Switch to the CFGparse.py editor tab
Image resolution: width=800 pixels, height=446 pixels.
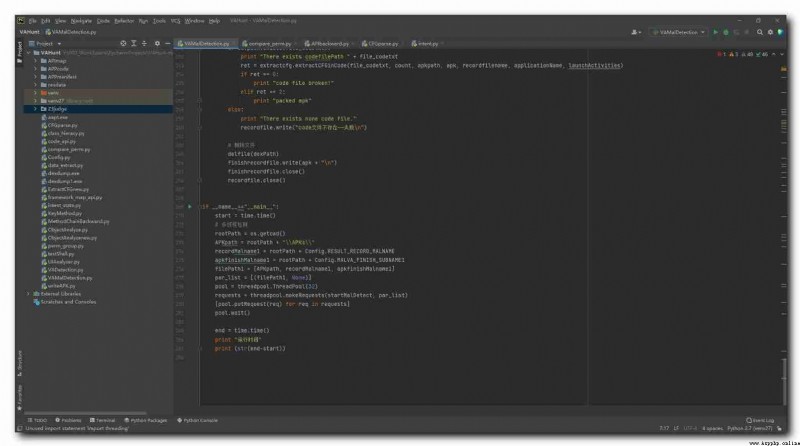pos(382,44)
